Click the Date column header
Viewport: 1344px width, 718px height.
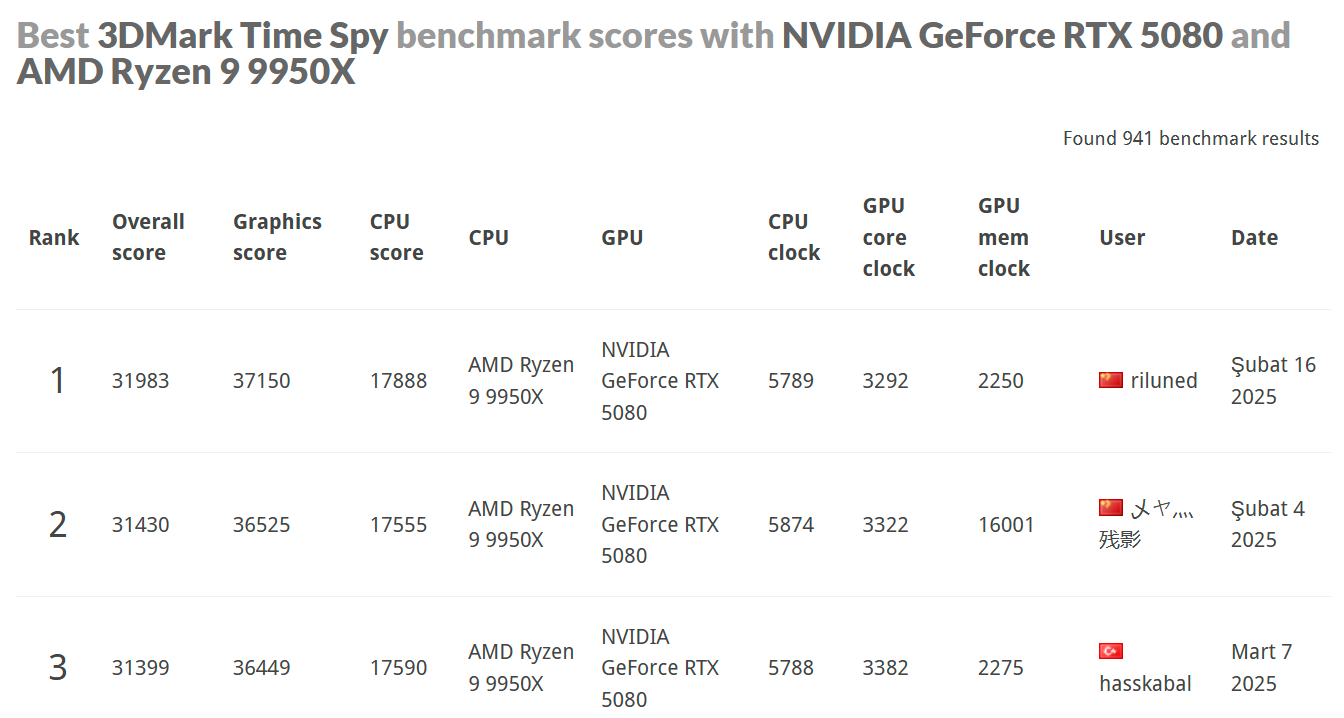pyautogui.click(x=1254, y=238)
